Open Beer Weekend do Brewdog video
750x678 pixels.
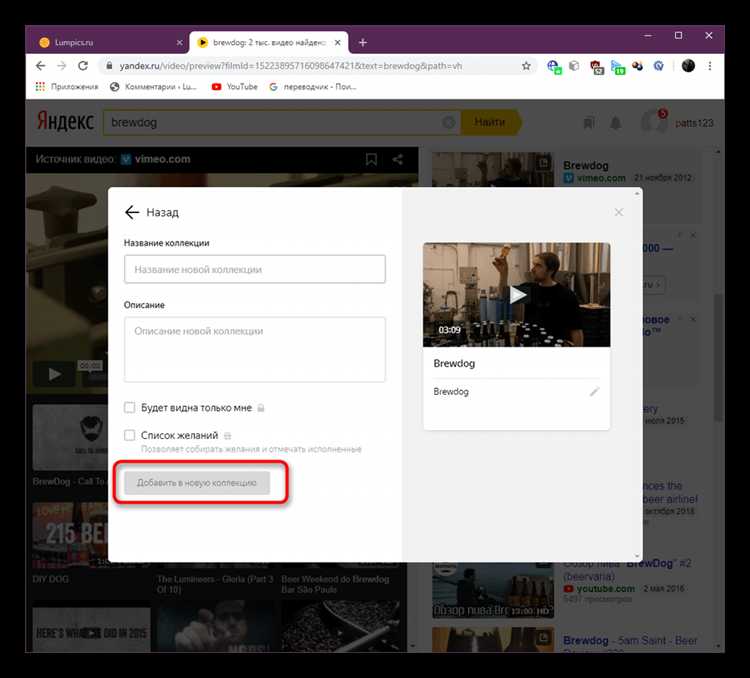point(335,584)
